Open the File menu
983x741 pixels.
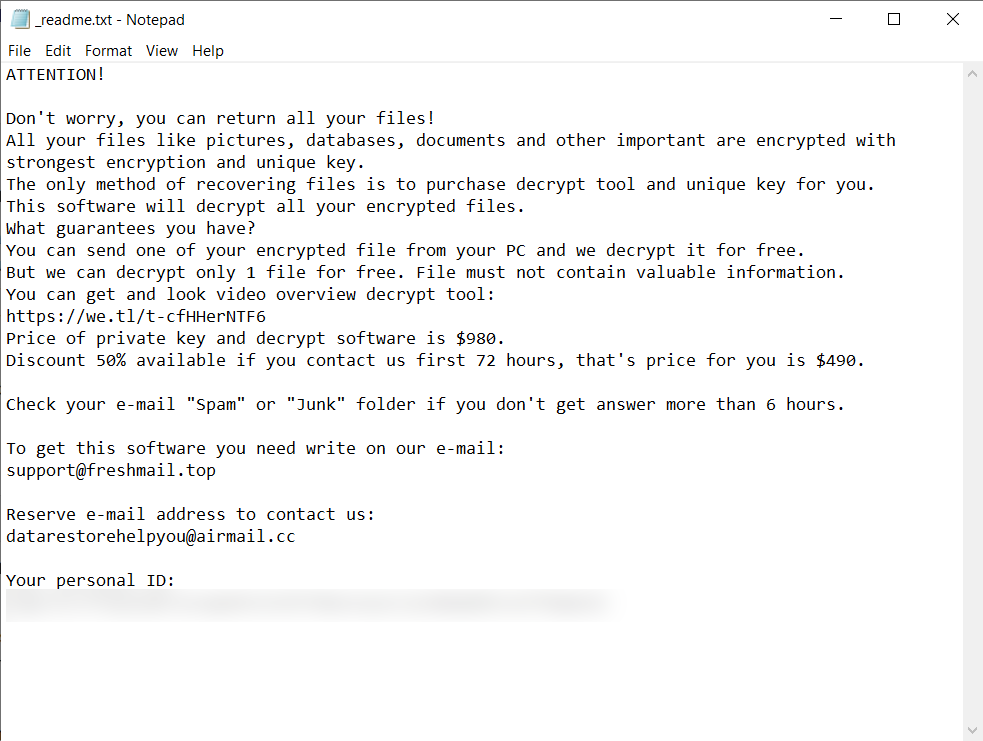pyautogui.click(x=19, y=51)
